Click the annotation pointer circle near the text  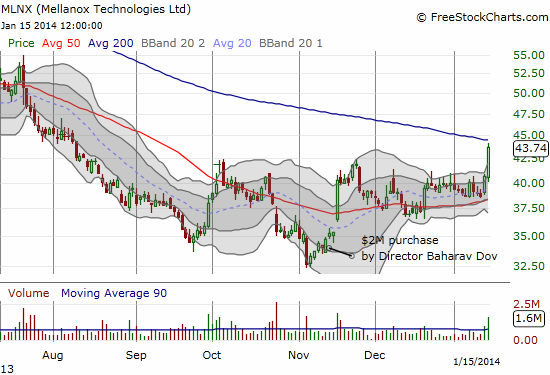coord(352,256)
